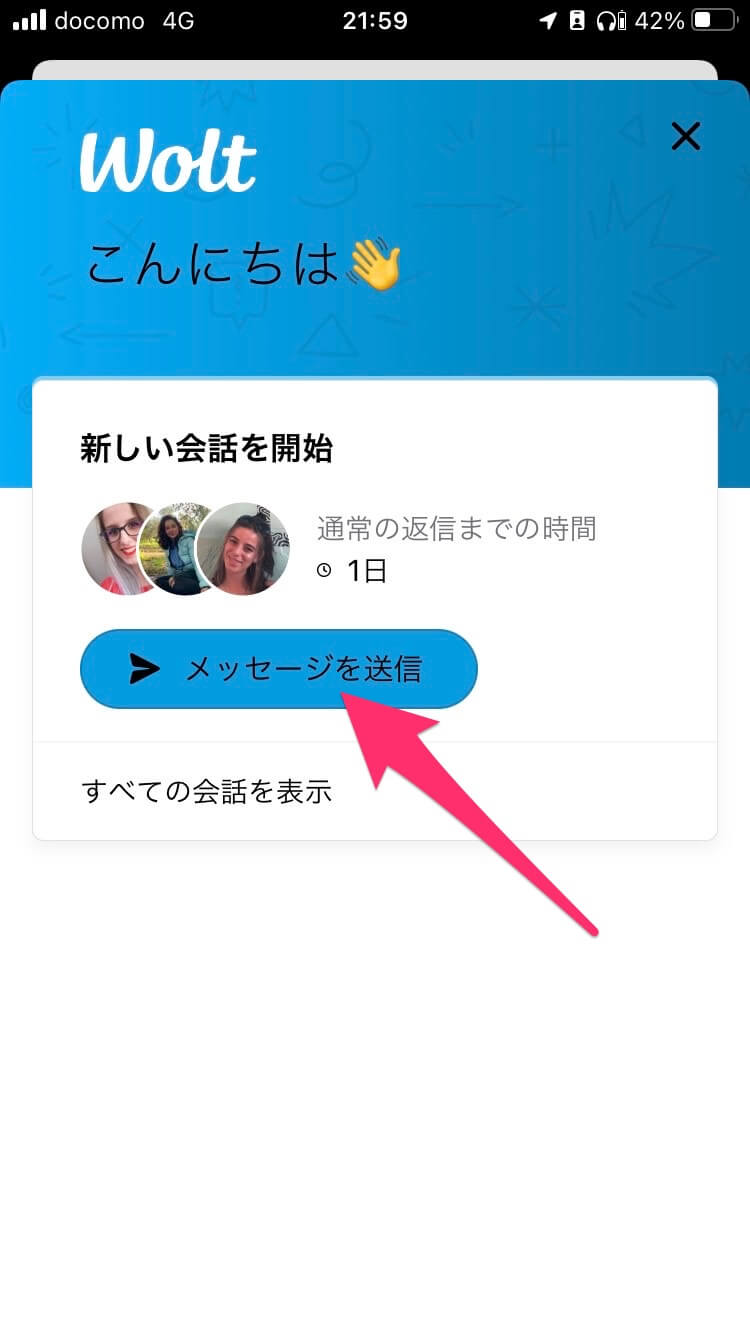This screenshot has width=750, height=1334.
Task: Close the Wolt chat panel
Action: click(685, 136)
